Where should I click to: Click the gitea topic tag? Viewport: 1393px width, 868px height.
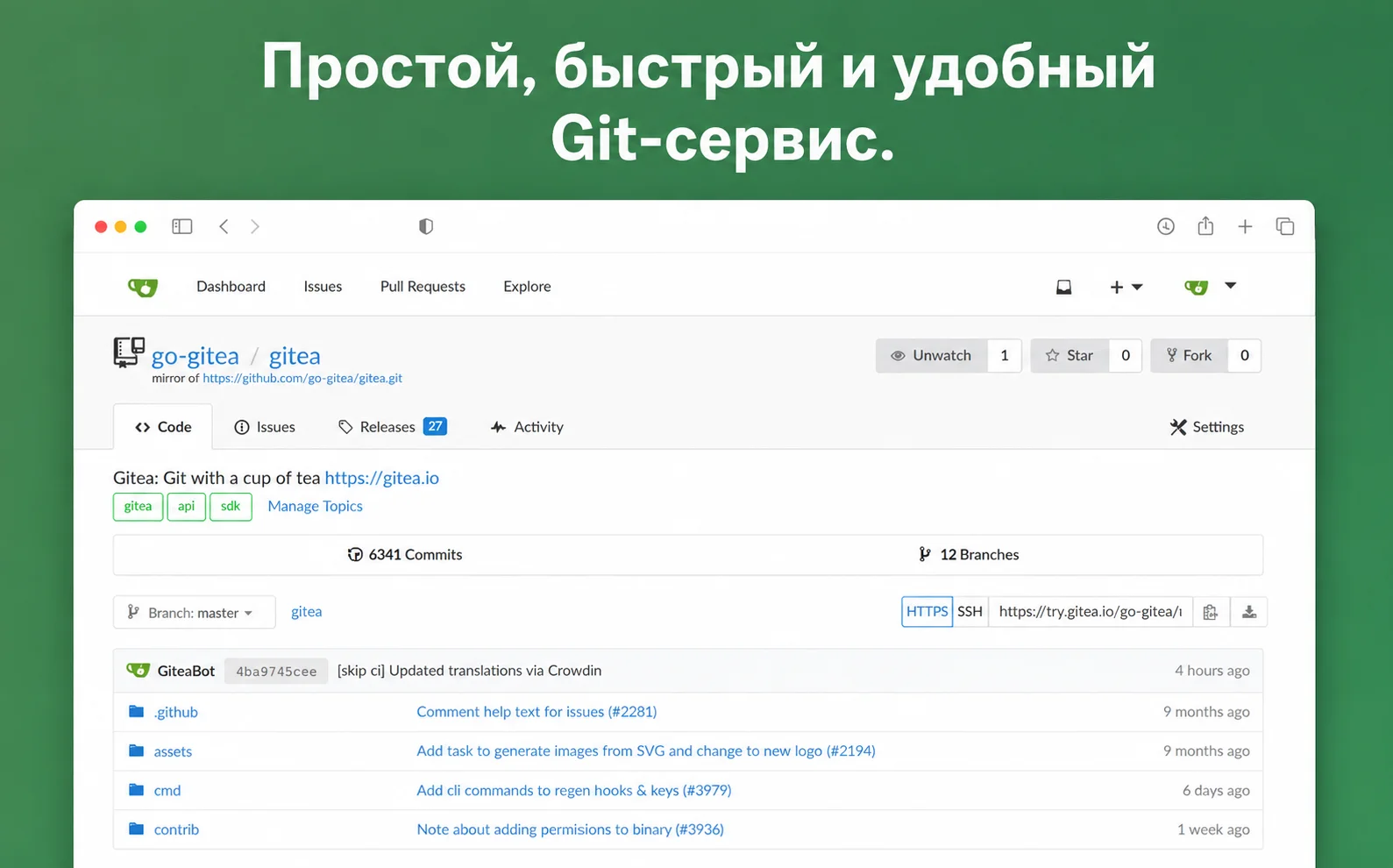tap(138, 507)
